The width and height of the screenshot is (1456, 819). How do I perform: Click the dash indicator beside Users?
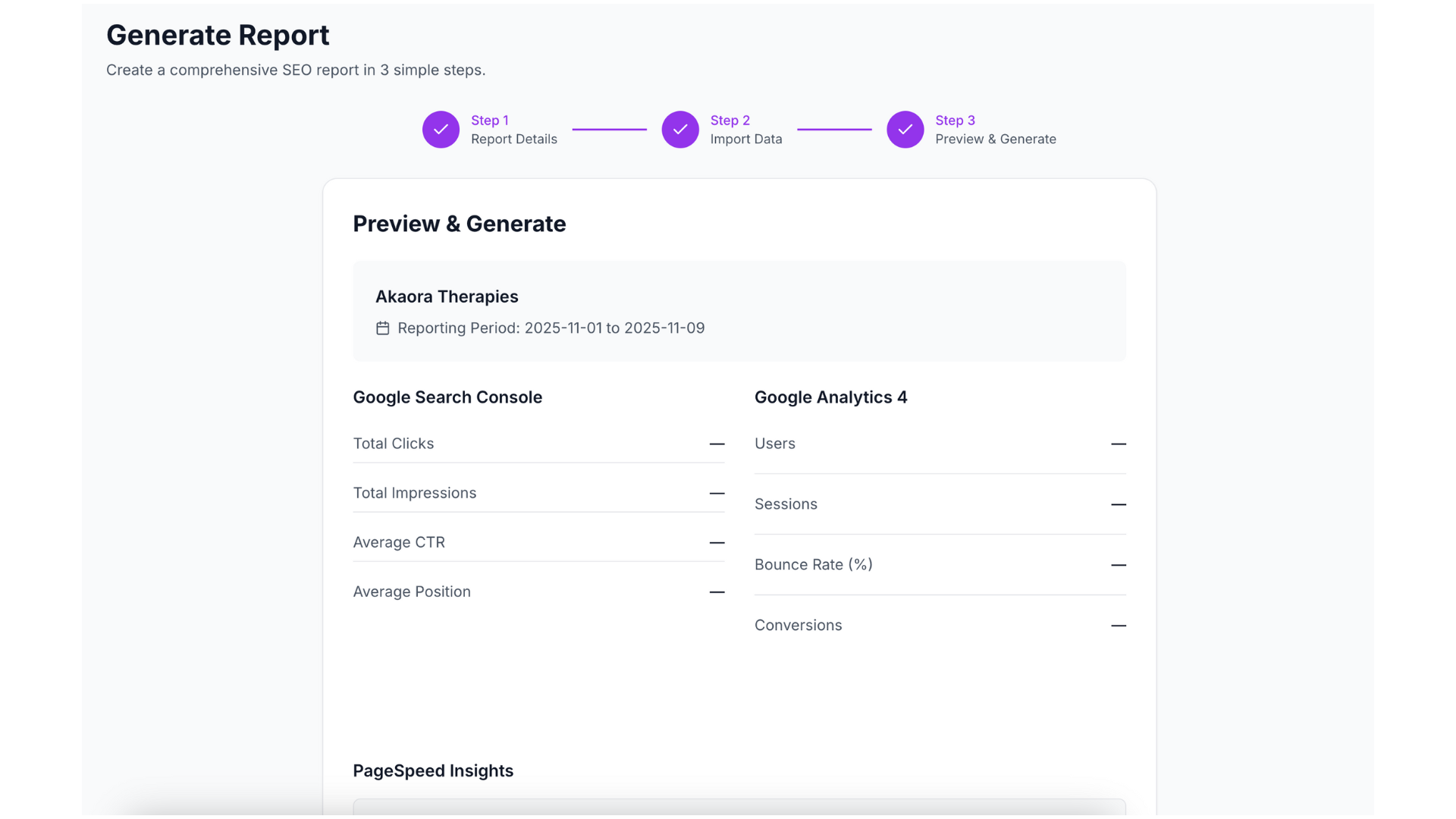coord(1119,444)
